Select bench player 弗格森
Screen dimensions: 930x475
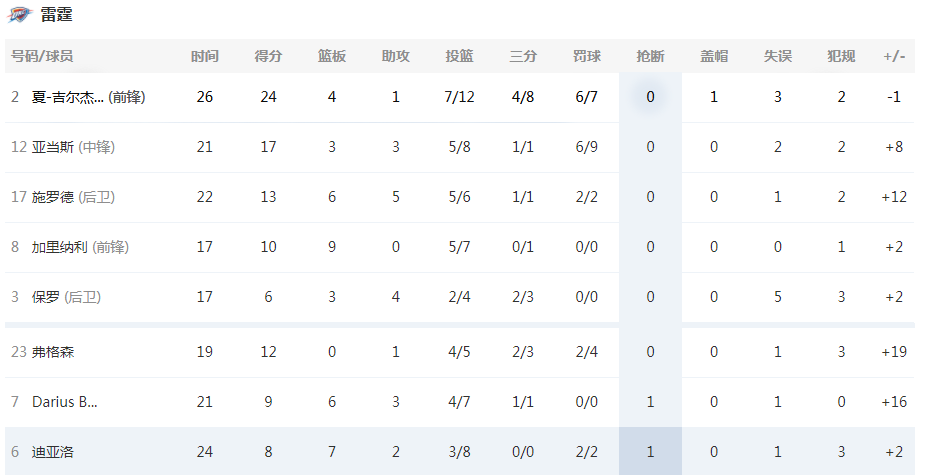(53, 352)
